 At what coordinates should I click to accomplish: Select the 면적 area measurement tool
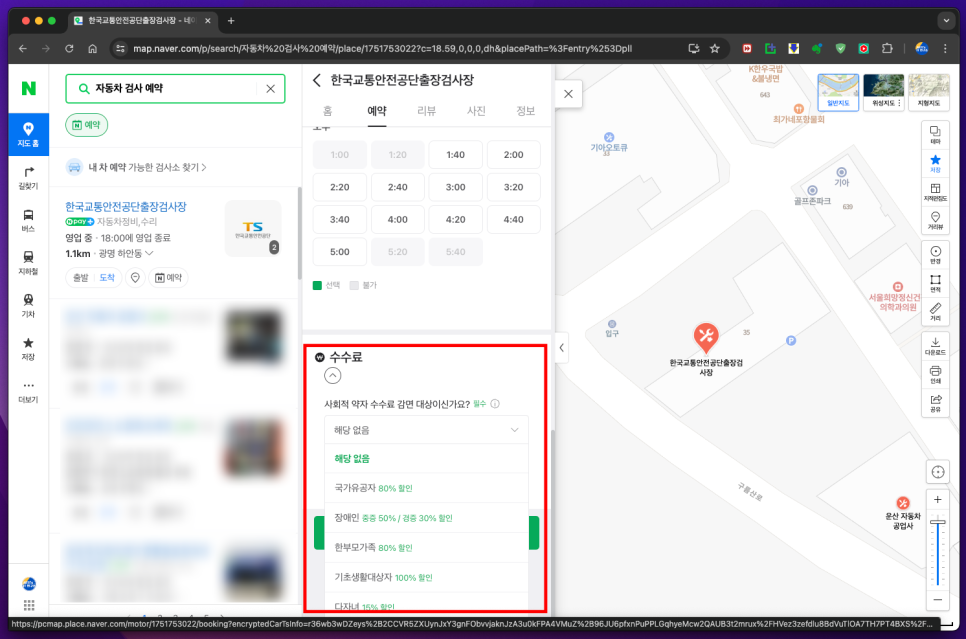tap(935, 283)
